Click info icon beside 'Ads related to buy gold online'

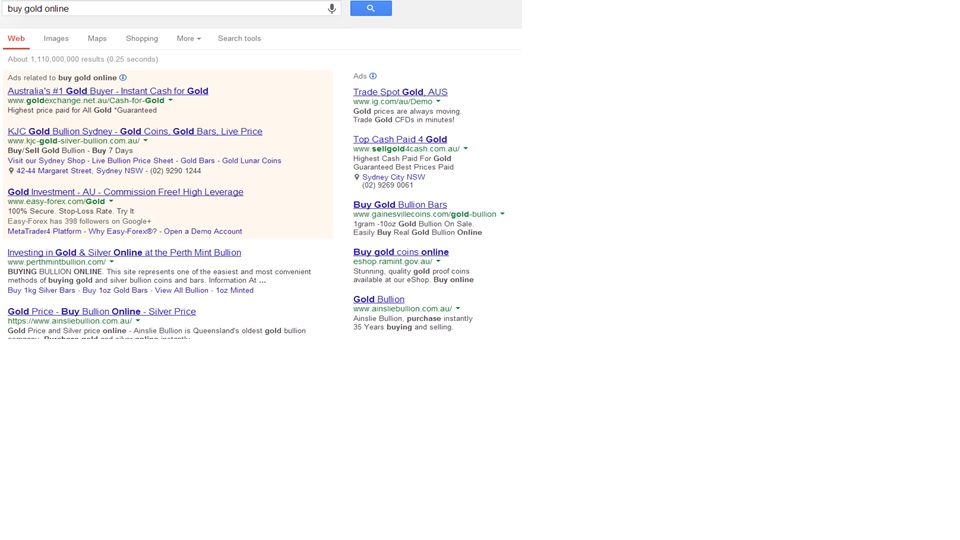point(123,78)
